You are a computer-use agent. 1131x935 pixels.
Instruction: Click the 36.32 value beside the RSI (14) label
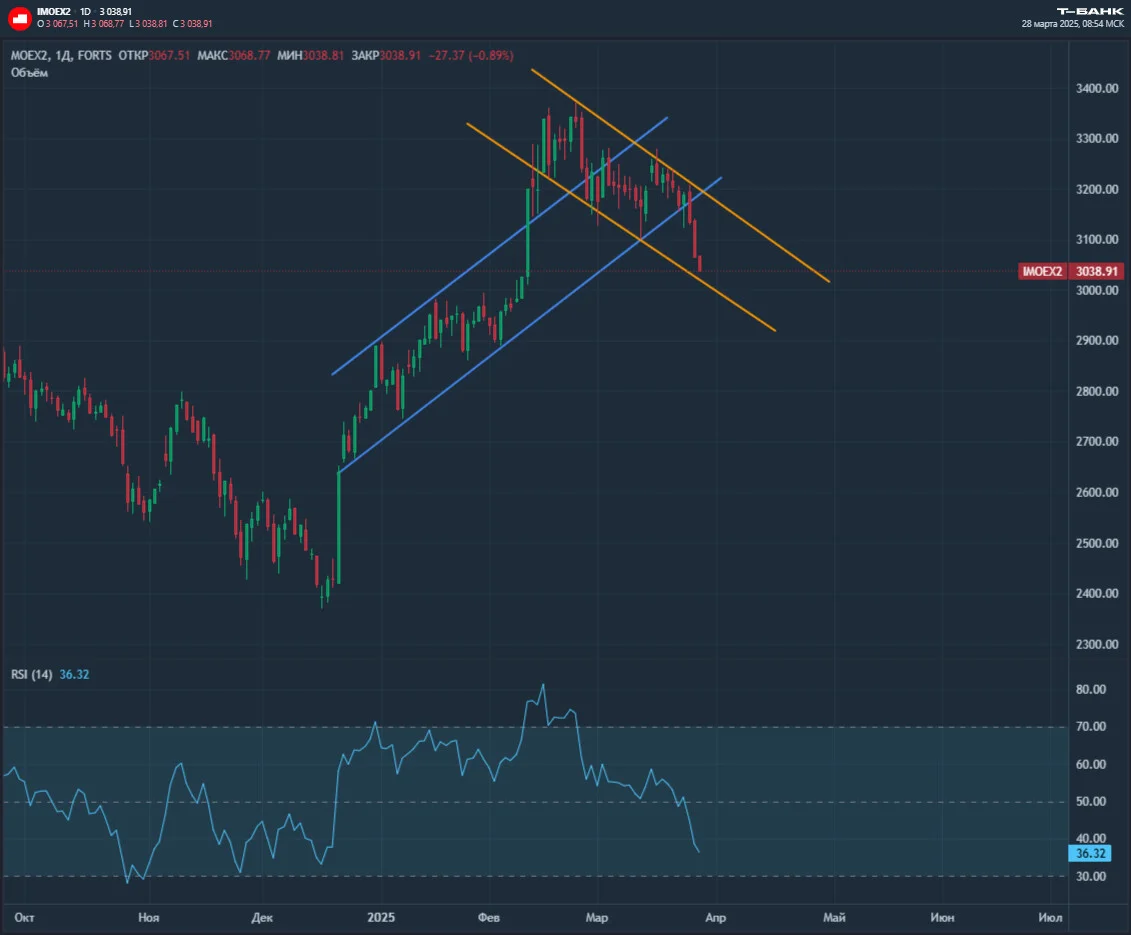point(74,675)
